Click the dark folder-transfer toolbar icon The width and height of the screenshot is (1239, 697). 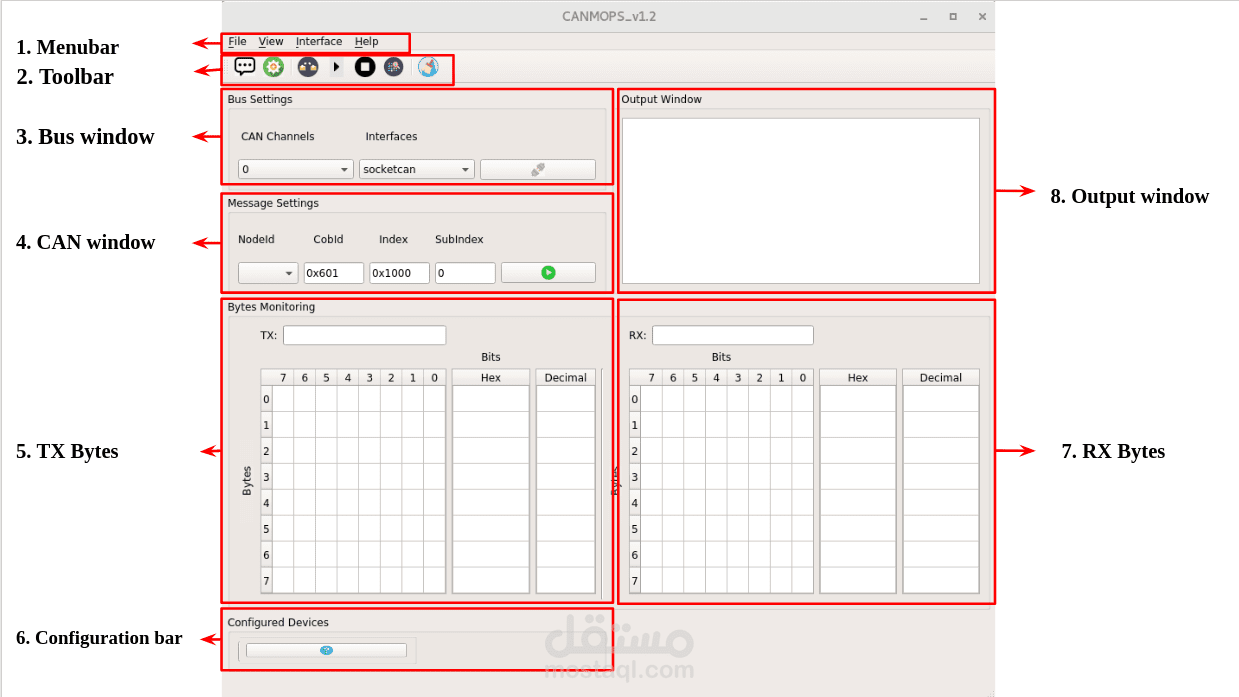pos(308,67)
